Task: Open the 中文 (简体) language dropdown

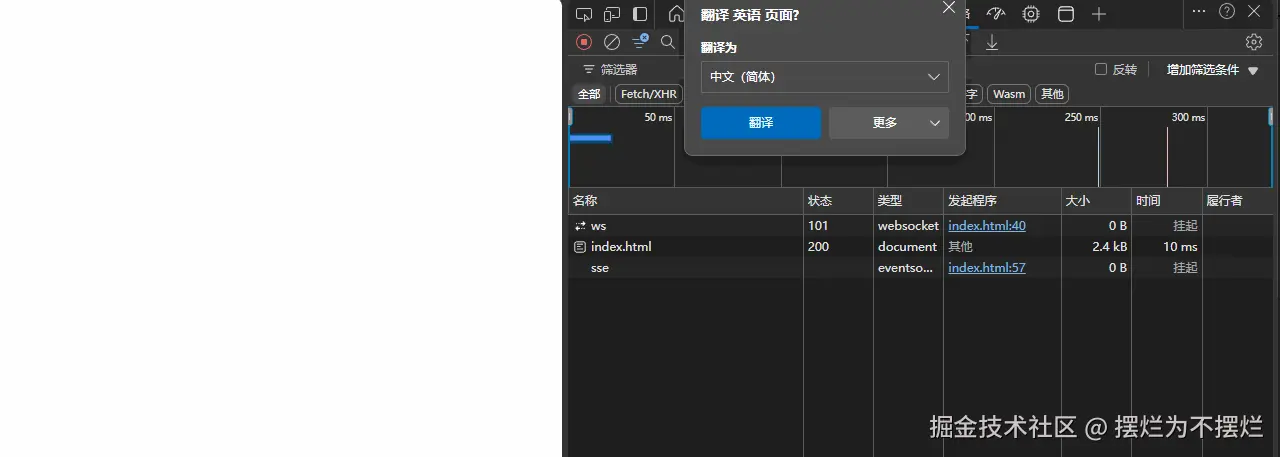Action: [825, 77]
